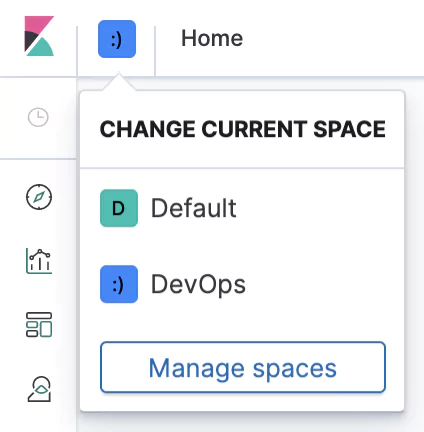Select the green D space avatar
The height and width of the screenshot is (432, 424).
point(119,208)
